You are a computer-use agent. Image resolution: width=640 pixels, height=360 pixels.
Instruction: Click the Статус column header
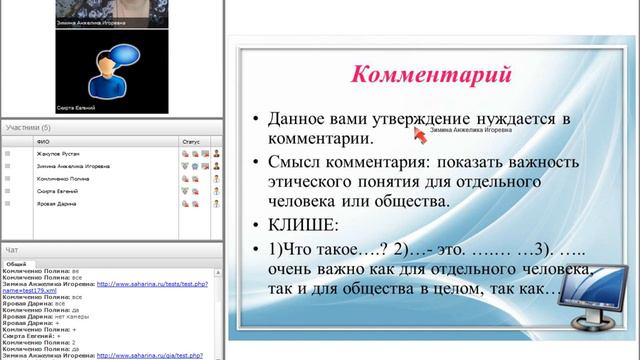point(194,142)
